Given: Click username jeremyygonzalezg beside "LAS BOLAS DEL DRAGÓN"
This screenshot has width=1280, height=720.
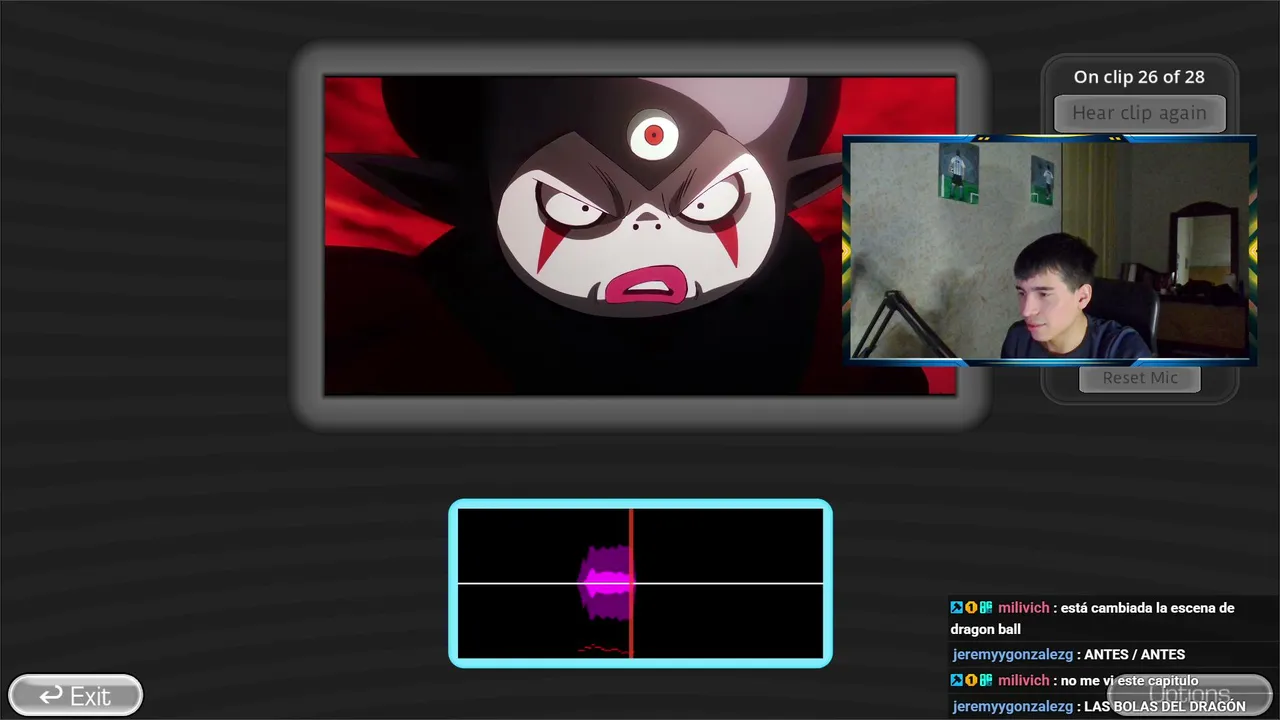Looking at the screenshot, I should (x=1013, y=707).
